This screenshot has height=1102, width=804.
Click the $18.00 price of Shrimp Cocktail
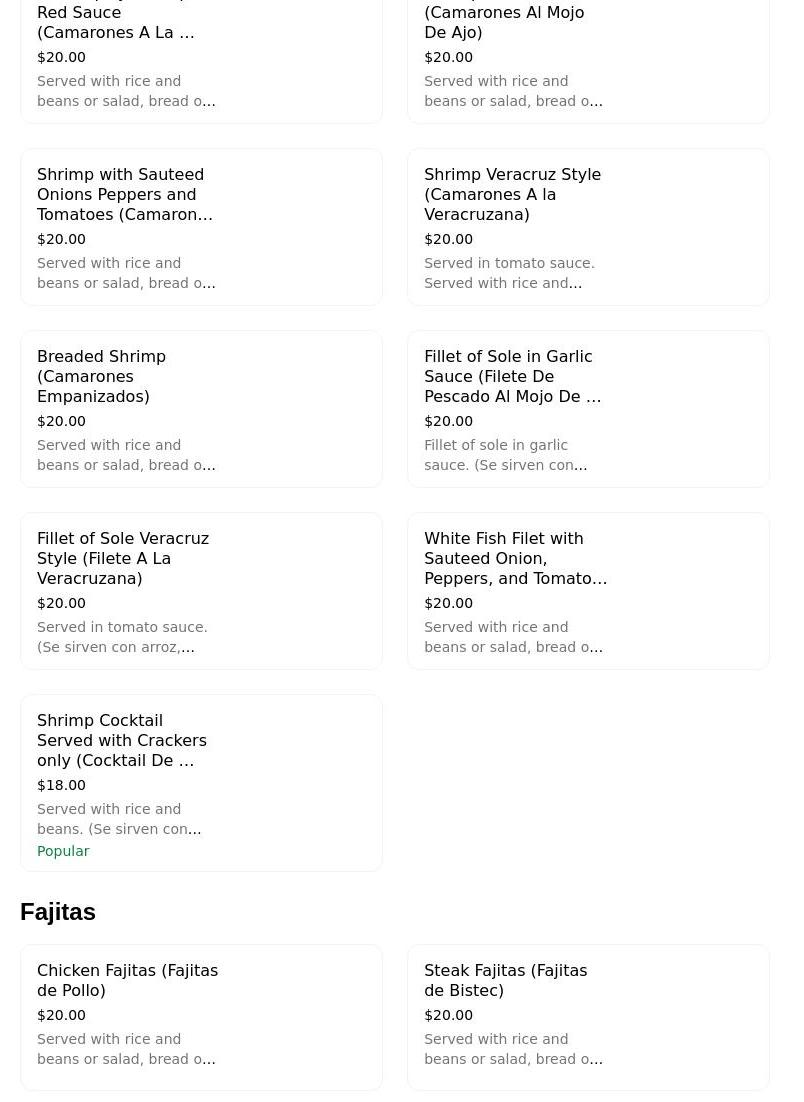(61, 785)
